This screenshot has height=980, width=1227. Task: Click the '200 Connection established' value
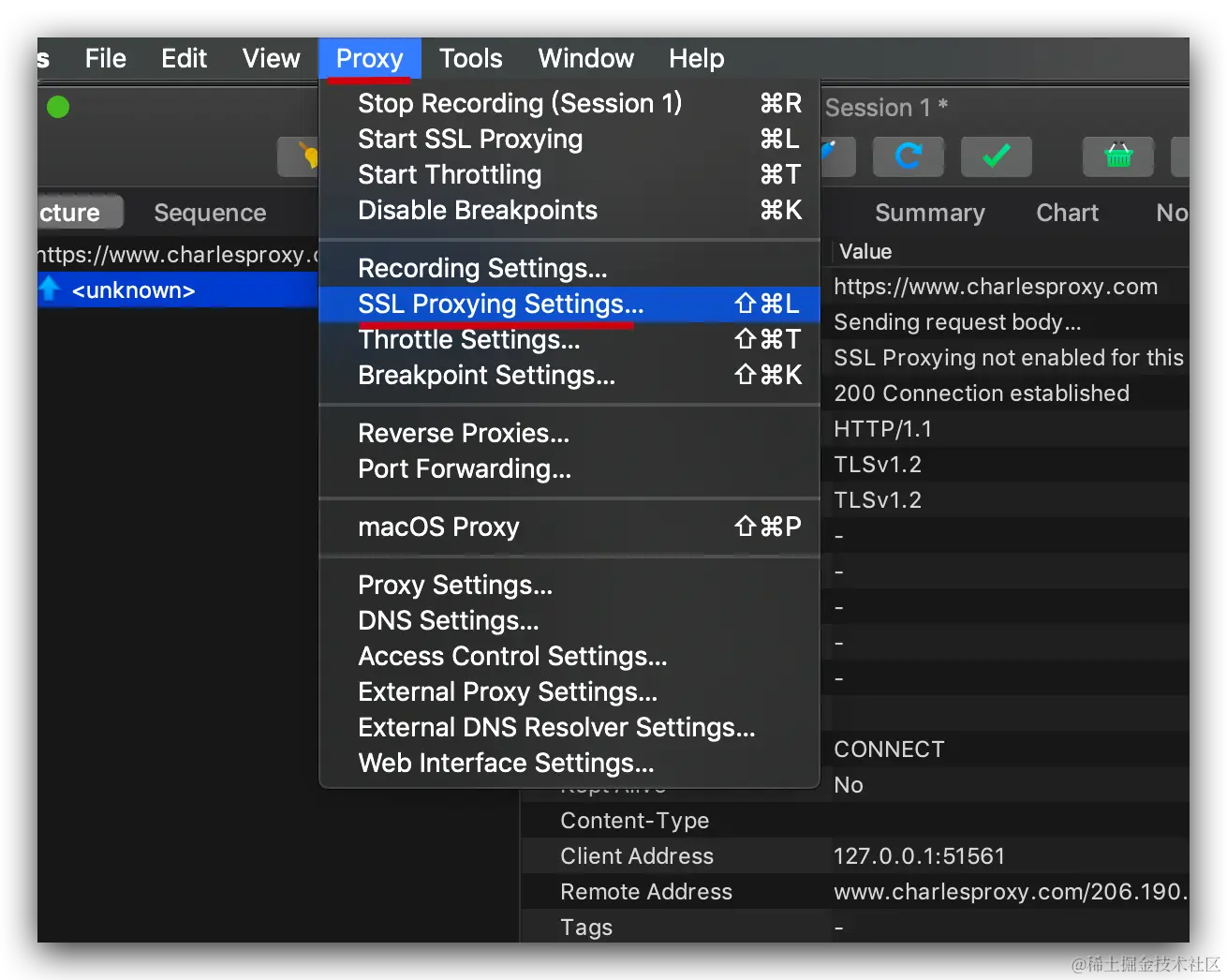coord(982,393)
